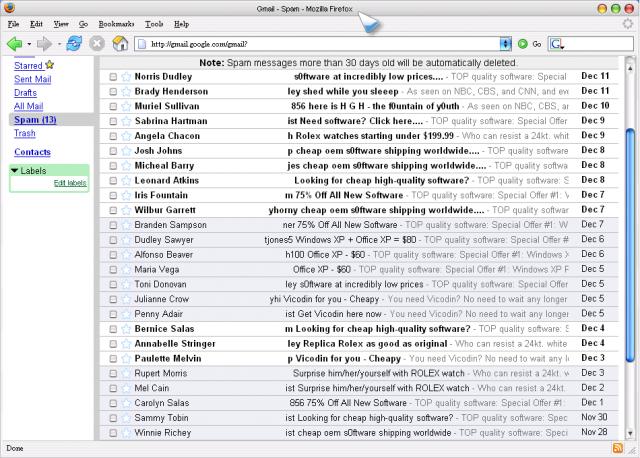
Task: Click in the URL address field
Action: 318,44
